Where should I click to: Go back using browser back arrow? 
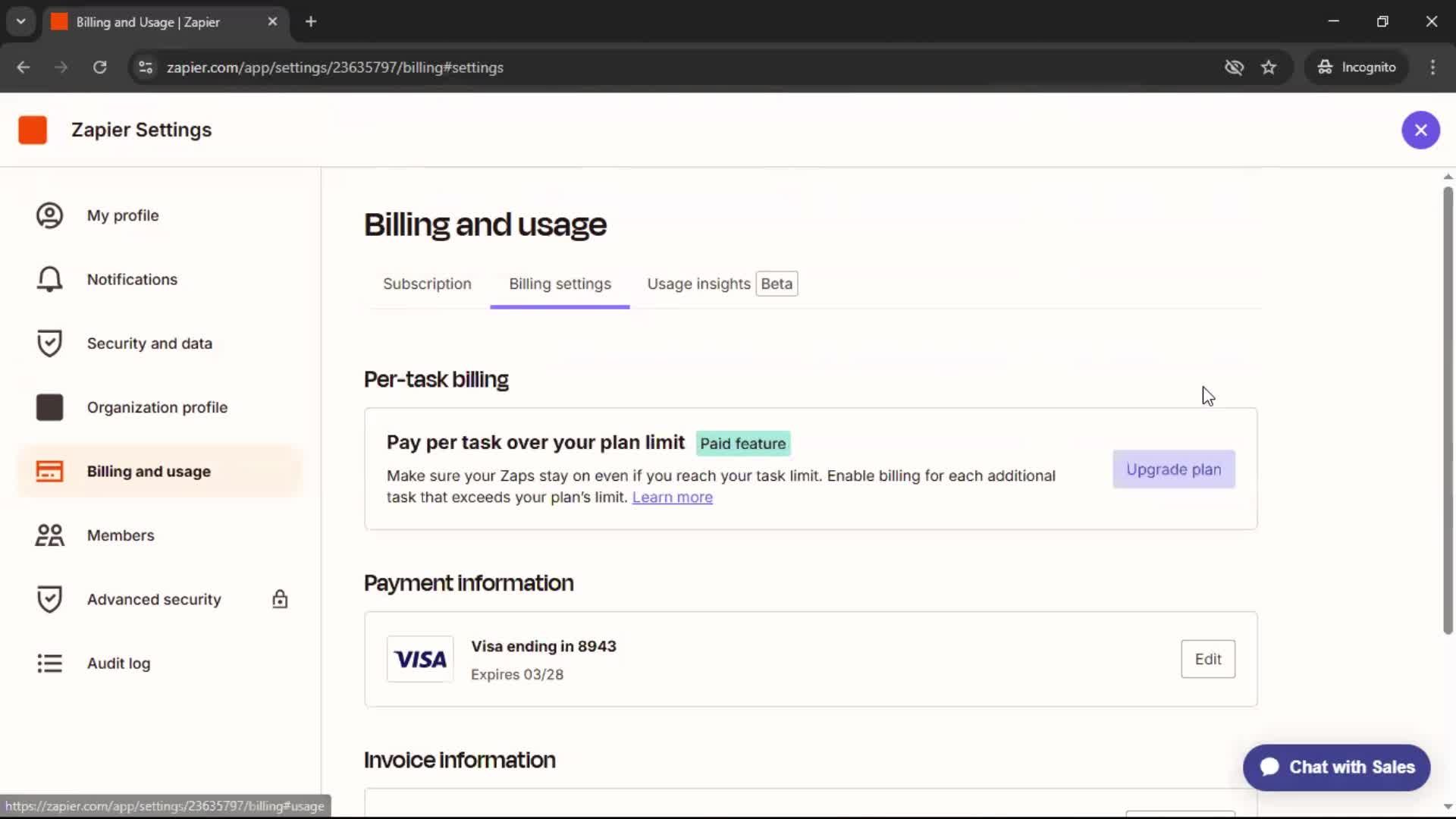23,67
